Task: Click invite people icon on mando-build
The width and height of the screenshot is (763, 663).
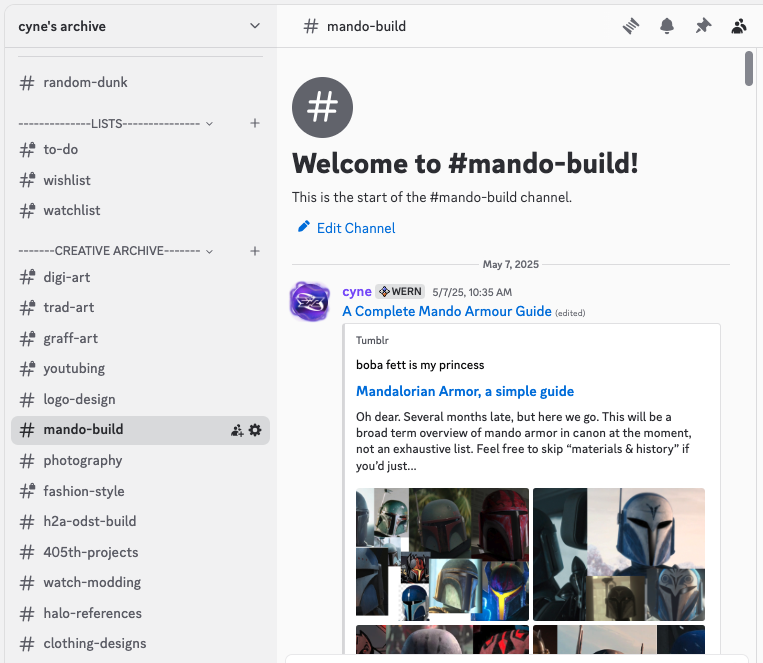Action: [237, 430]
